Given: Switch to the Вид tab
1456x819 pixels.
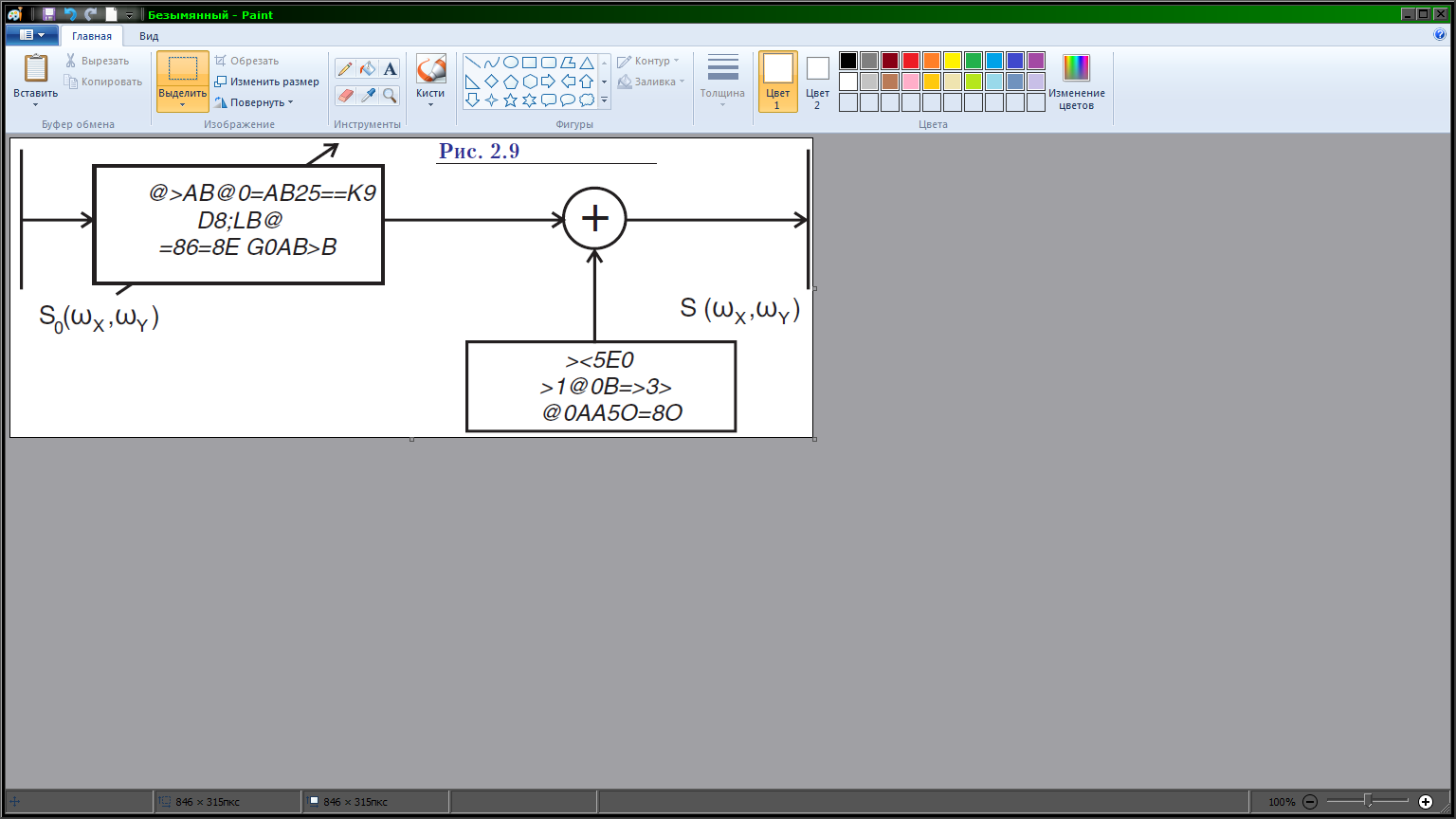Looking at the screenshot, I should point(149,36).
